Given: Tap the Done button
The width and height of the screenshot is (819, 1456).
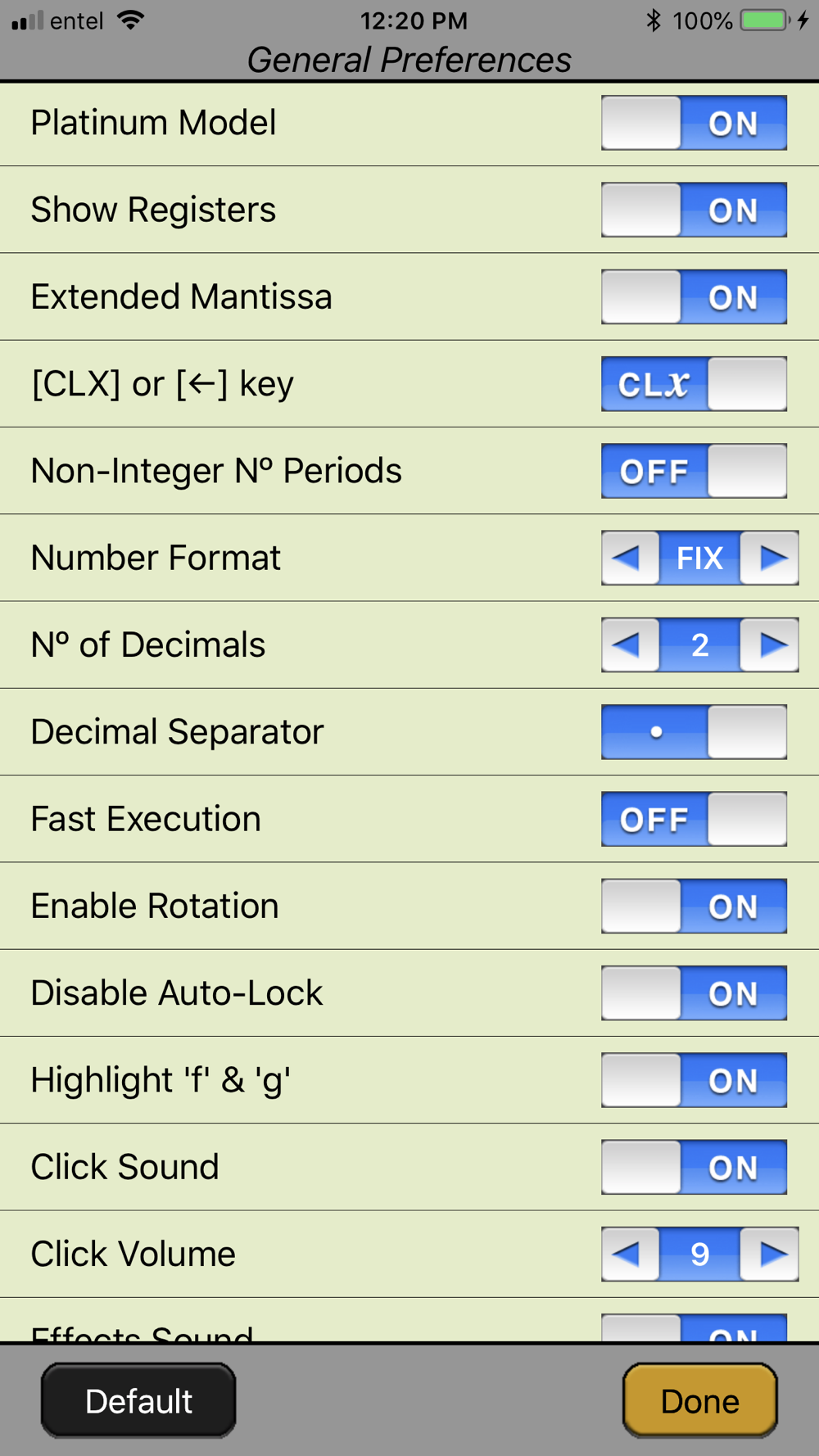Looking at the screenshot, I should coord(700,1400).
